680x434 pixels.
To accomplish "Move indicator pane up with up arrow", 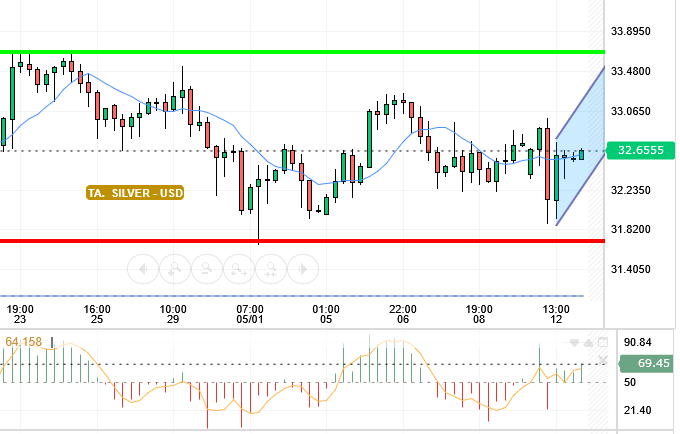I will (588, 343).
